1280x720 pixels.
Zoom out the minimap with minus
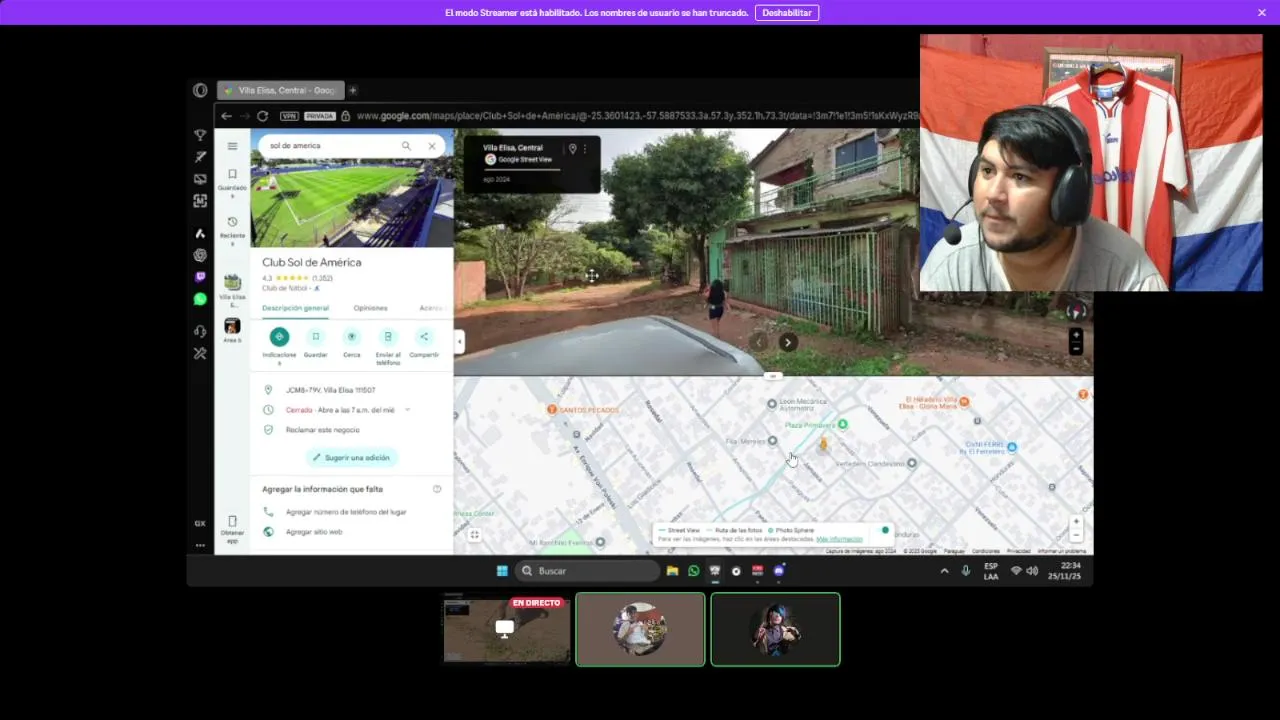tap(1076, 535)
